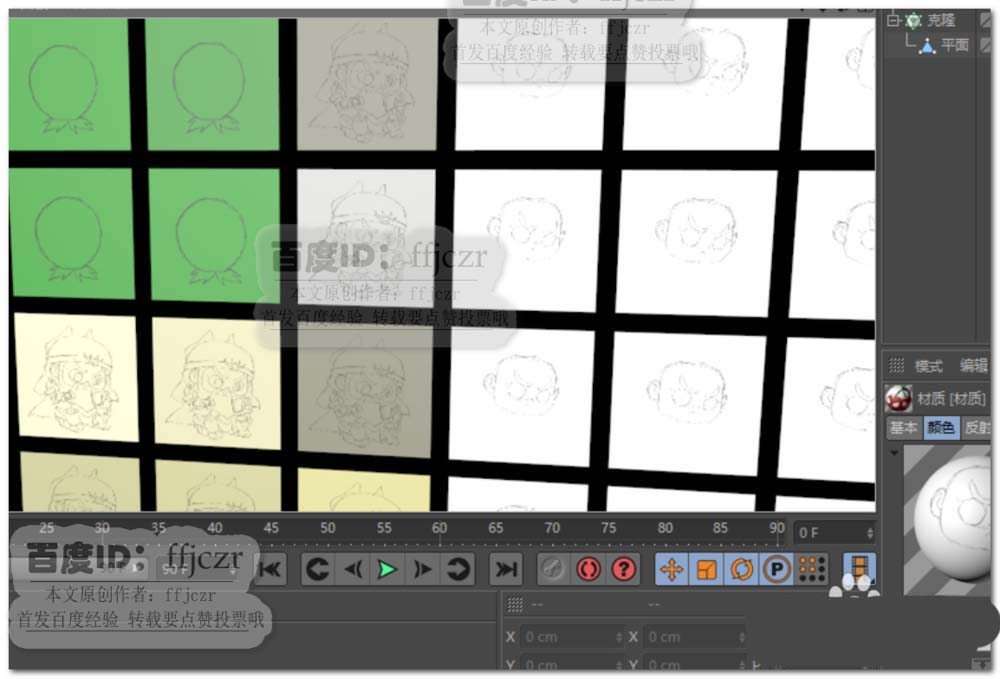Click frame 75 on the timeline ruler
The width and height of the screenshot is (1000, 679).
coord(608,528)
